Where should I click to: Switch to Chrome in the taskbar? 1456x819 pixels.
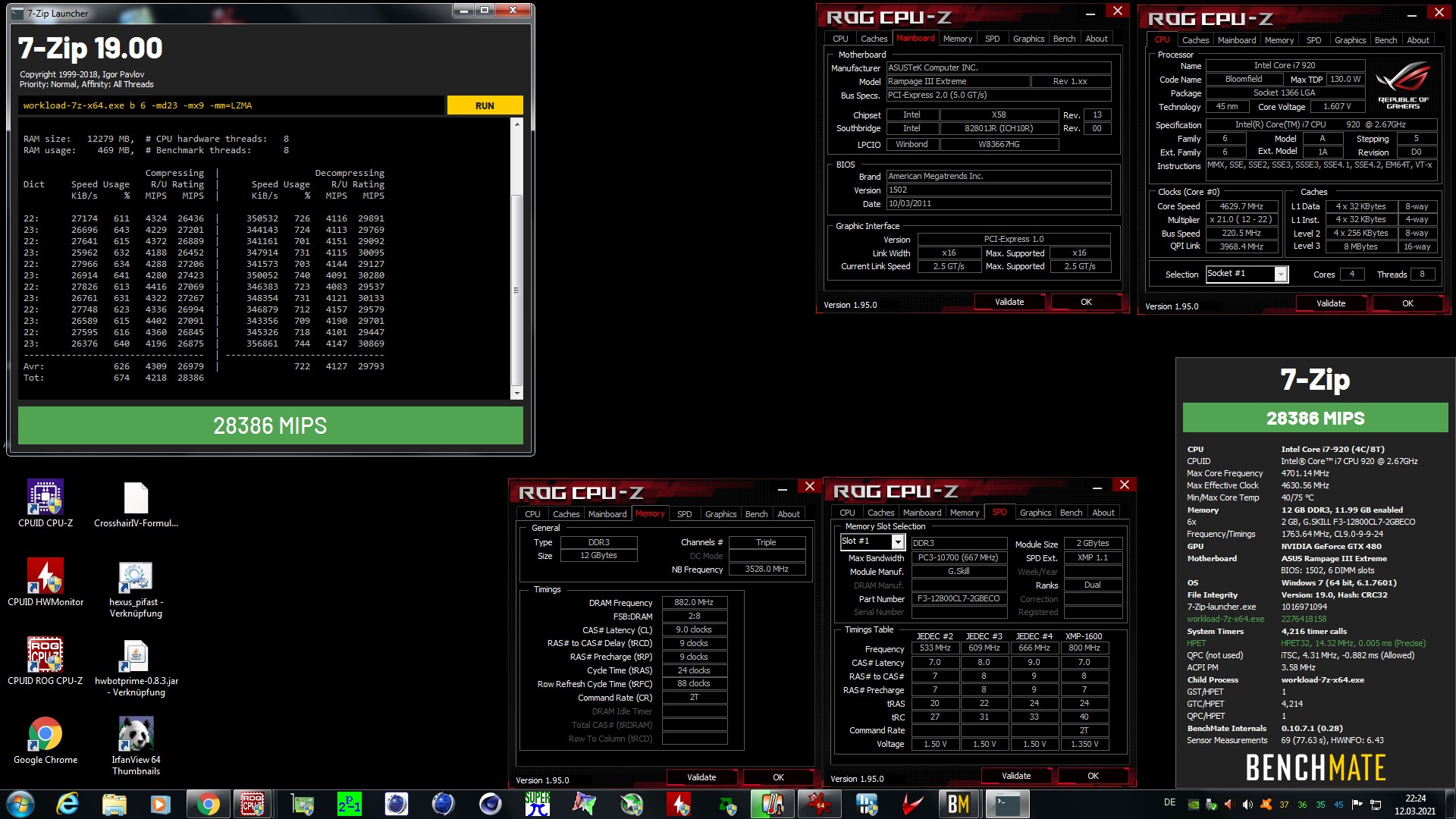[208, 804]
